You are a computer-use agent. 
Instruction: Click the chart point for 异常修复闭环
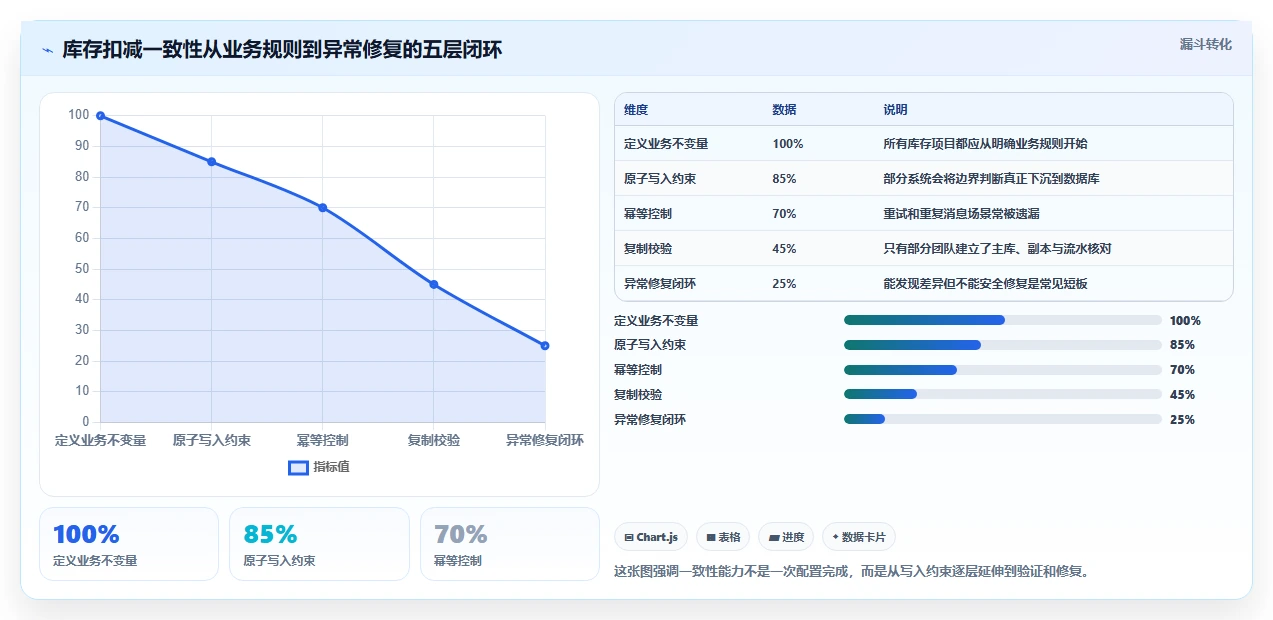coord(545,346)
